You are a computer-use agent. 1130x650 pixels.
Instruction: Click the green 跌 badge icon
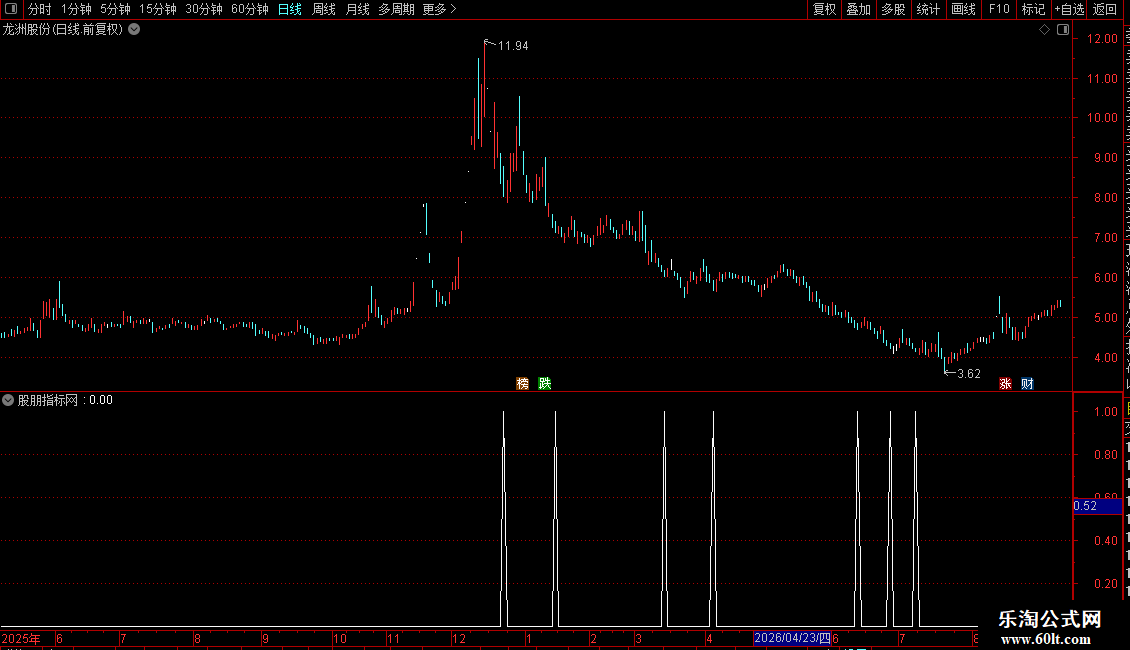tap(545, 383)
